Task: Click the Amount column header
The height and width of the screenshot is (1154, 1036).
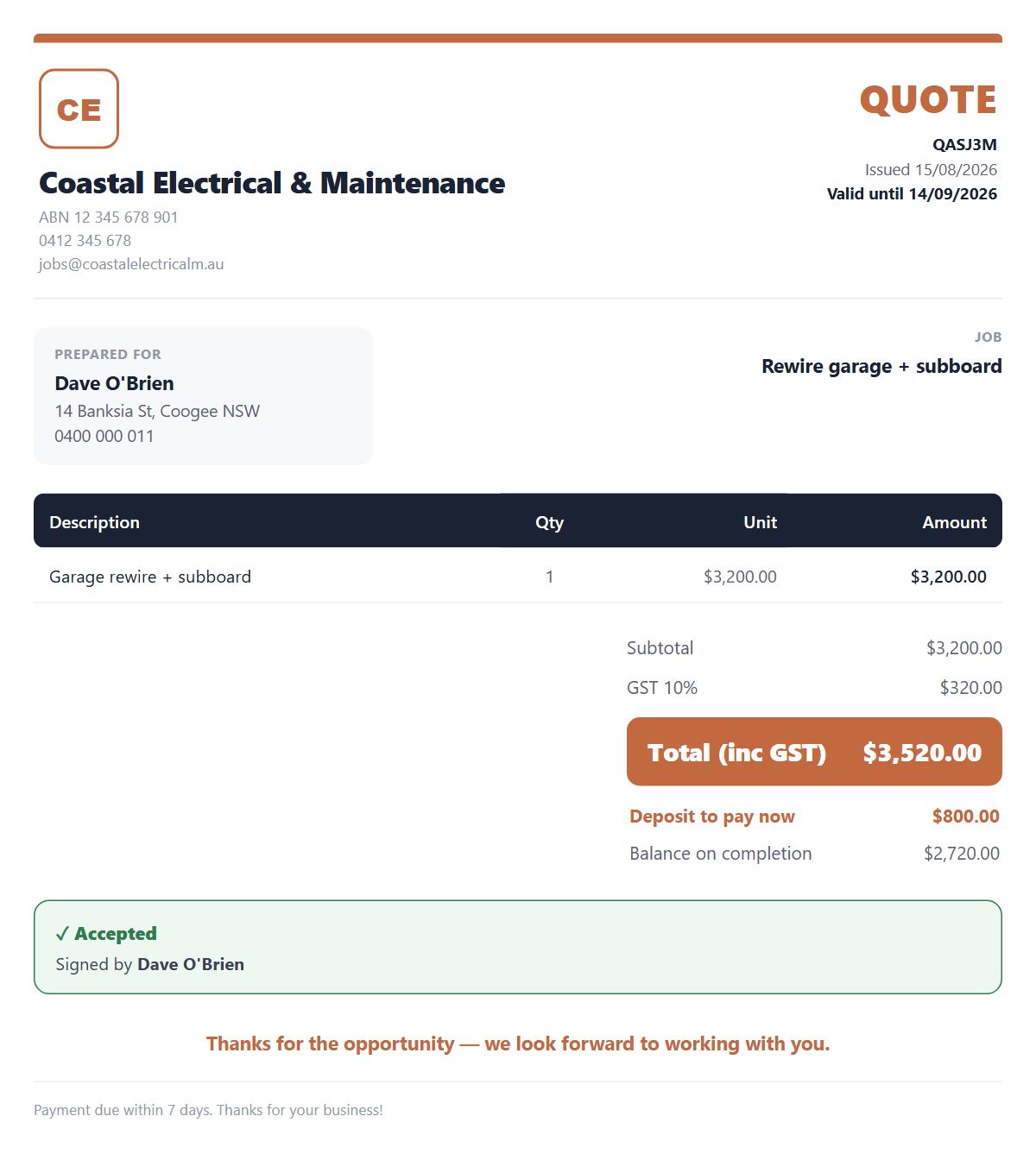Action: click(x=954, y=522)
